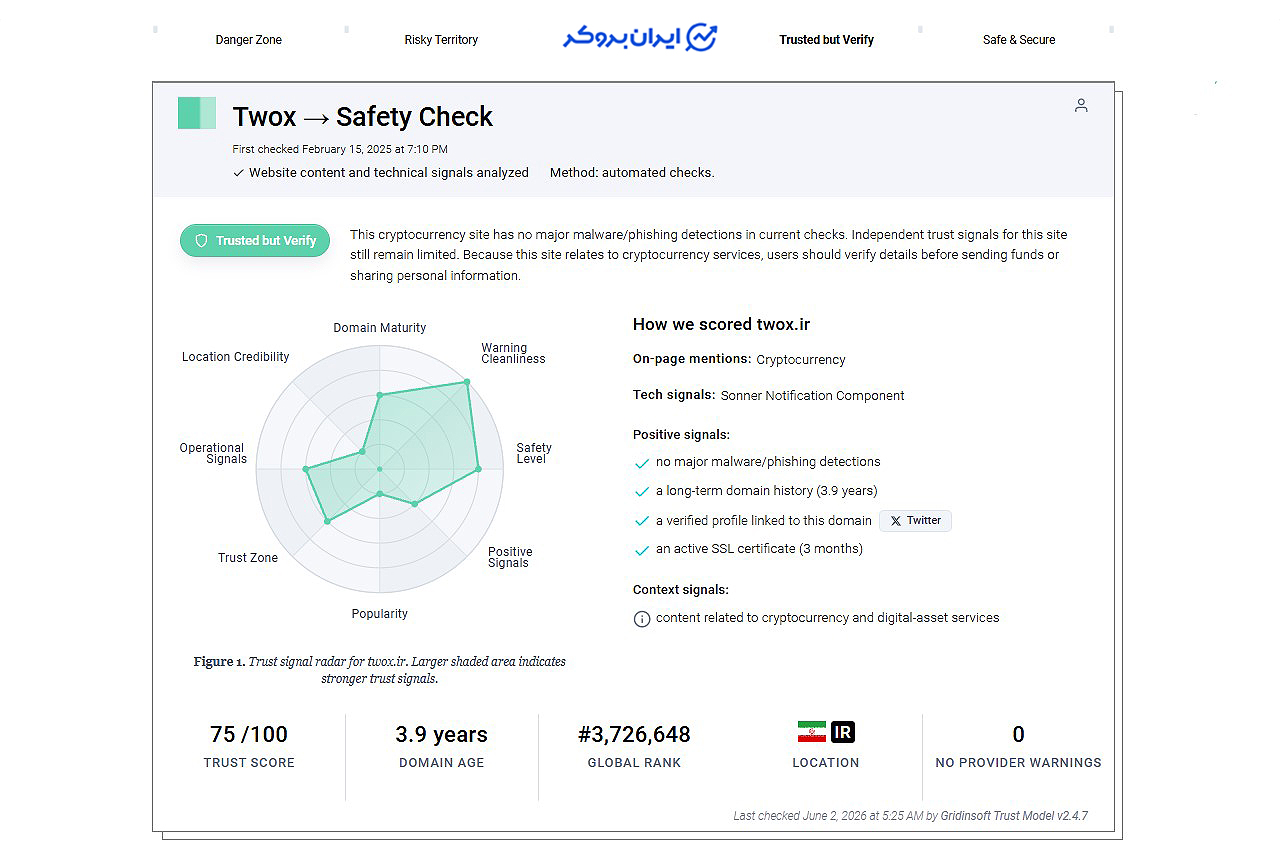Click the Iran flag icon
Image resolution: width=1280 pixels, height=853 pixels.
coord(812,732)
